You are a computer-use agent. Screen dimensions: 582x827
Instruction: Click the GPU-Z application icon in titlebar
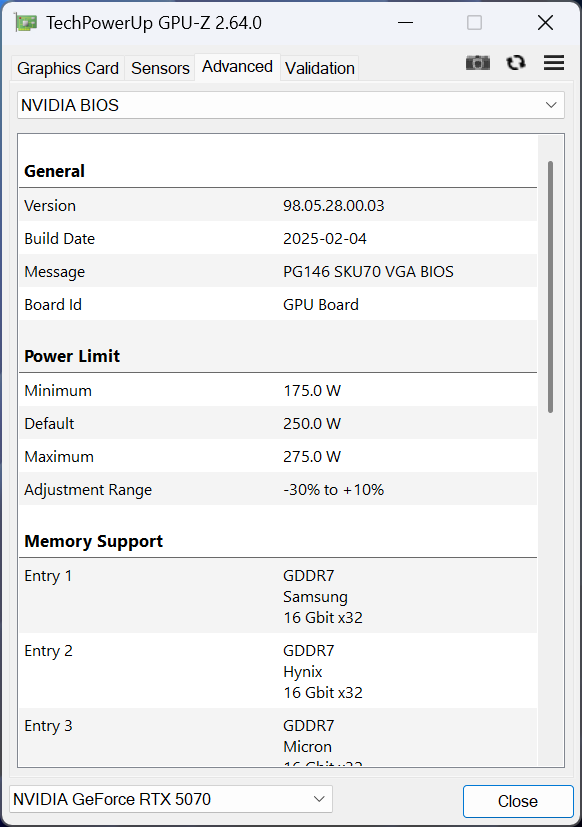point(27,21)
